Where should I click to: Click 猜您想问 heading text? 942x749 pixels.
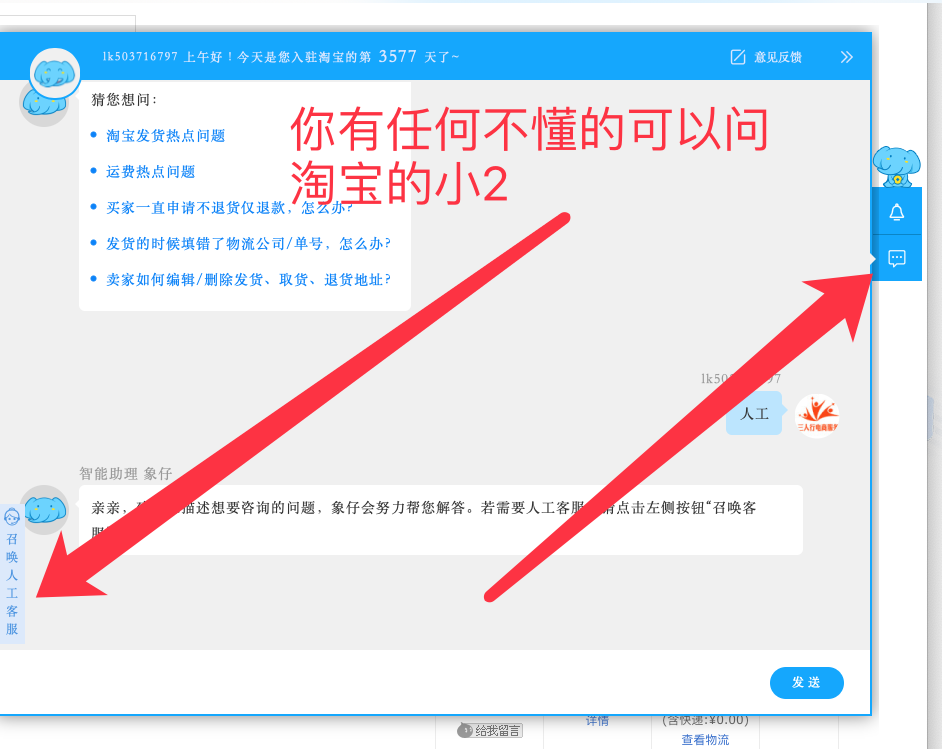124,100
